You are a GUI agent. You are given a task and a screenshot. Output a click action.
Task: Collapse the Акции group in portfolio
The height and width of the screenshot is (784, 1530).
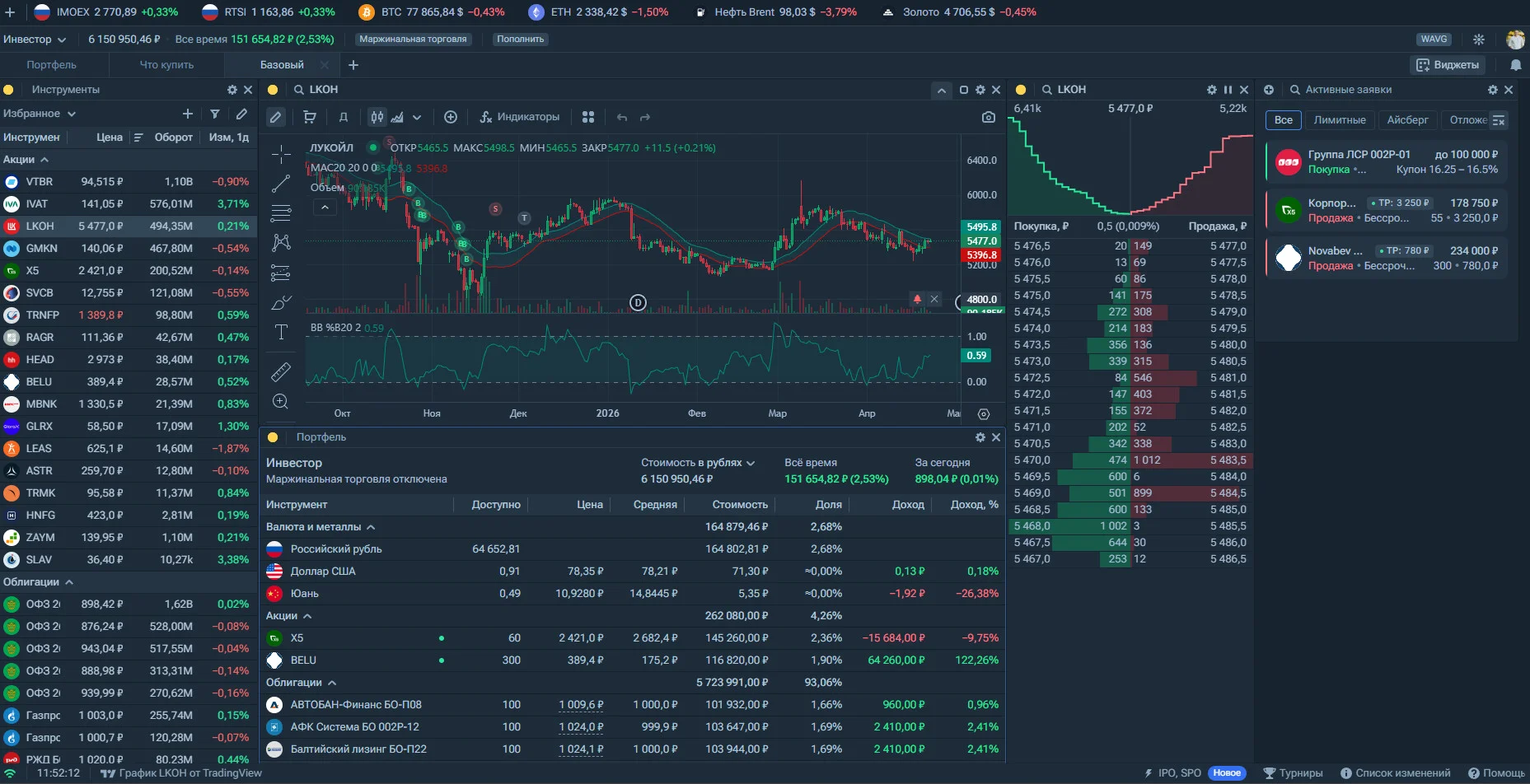pyautogui.click(x=307, y=616)
